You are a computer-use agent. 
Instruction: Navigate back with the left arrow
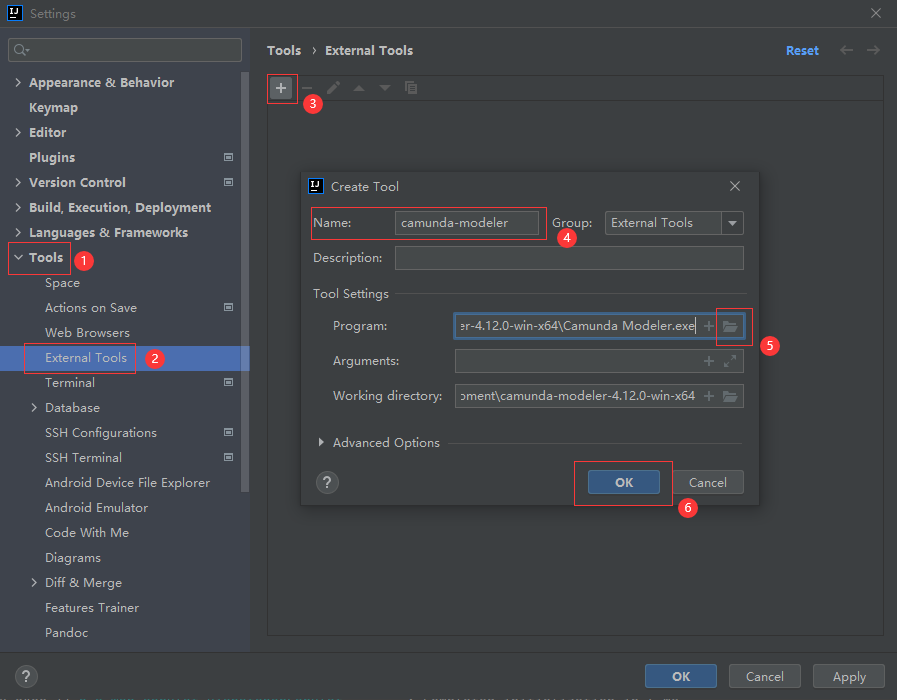coord(847,50)
